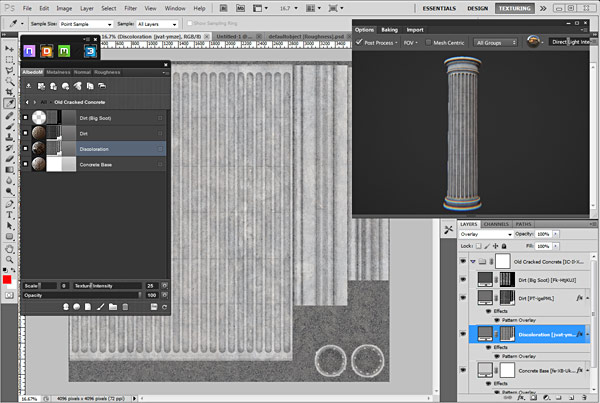Image resolution: width=600 pixels, height=403 pixels.
Task: Select the Healing Brush tool
Action: click(9, 116)
